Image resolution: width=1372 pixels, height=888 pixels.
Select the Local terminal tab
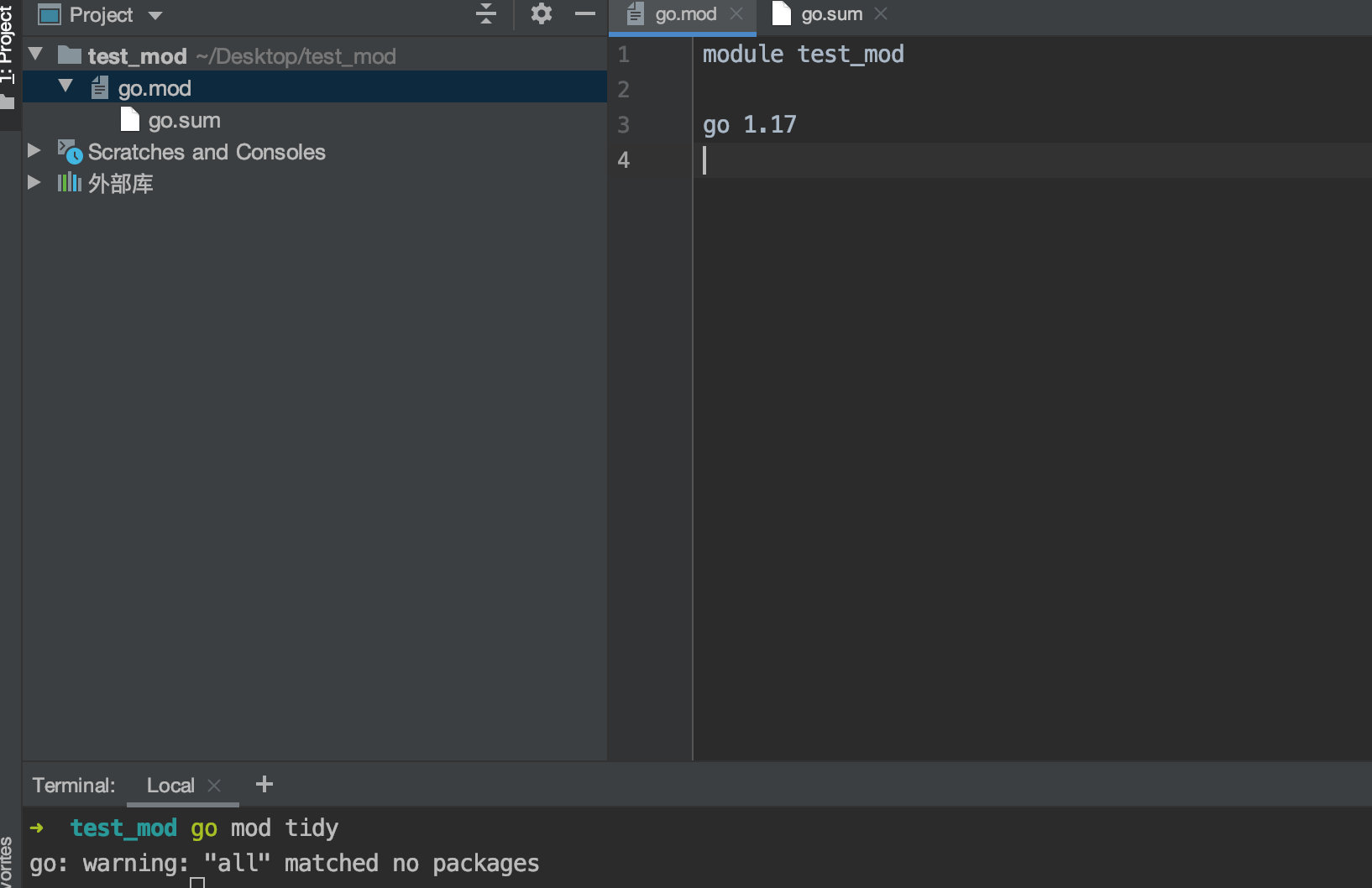tap(170, 784)
